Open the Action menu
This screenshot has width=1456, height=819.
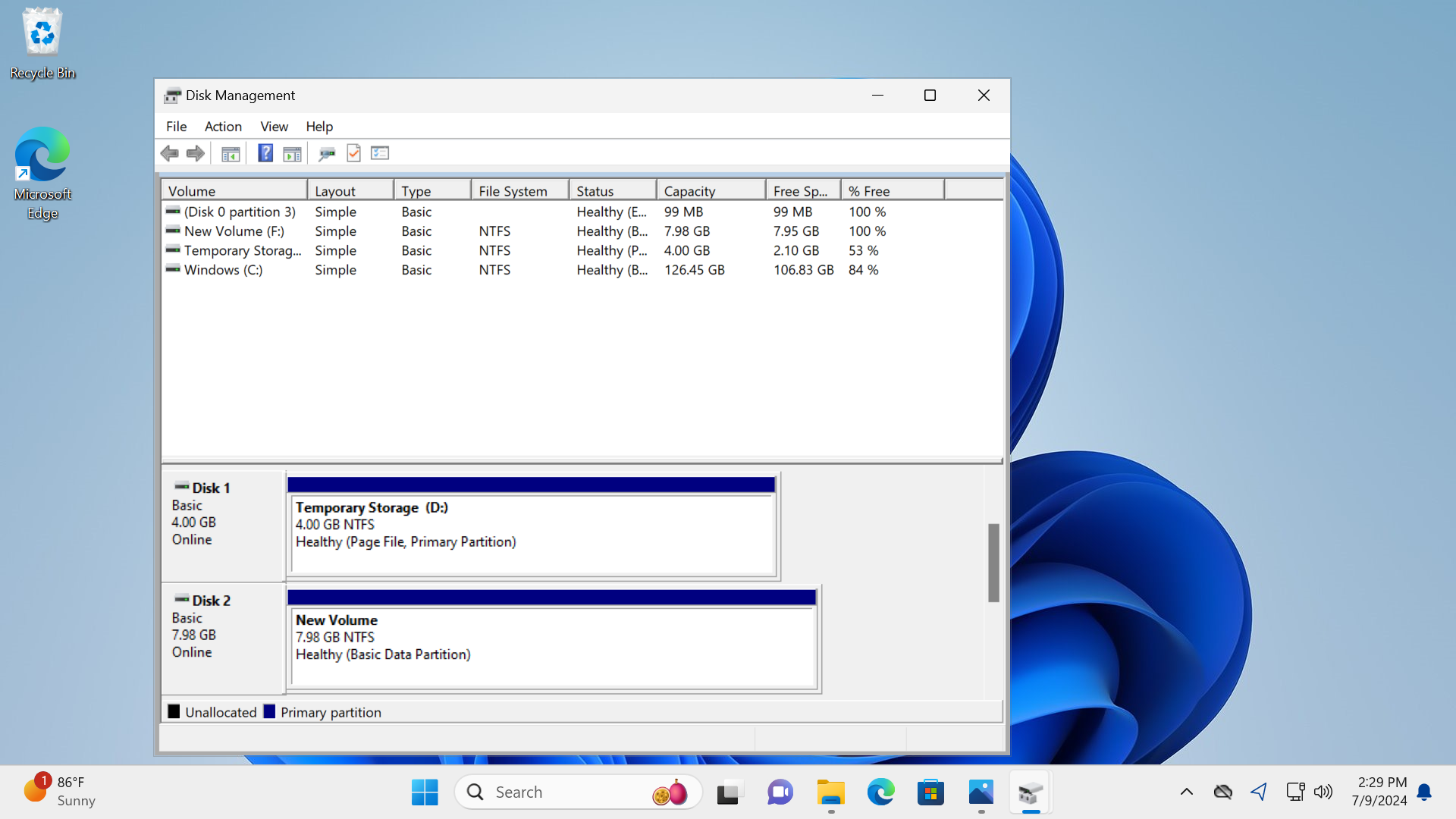click(223, 127)
